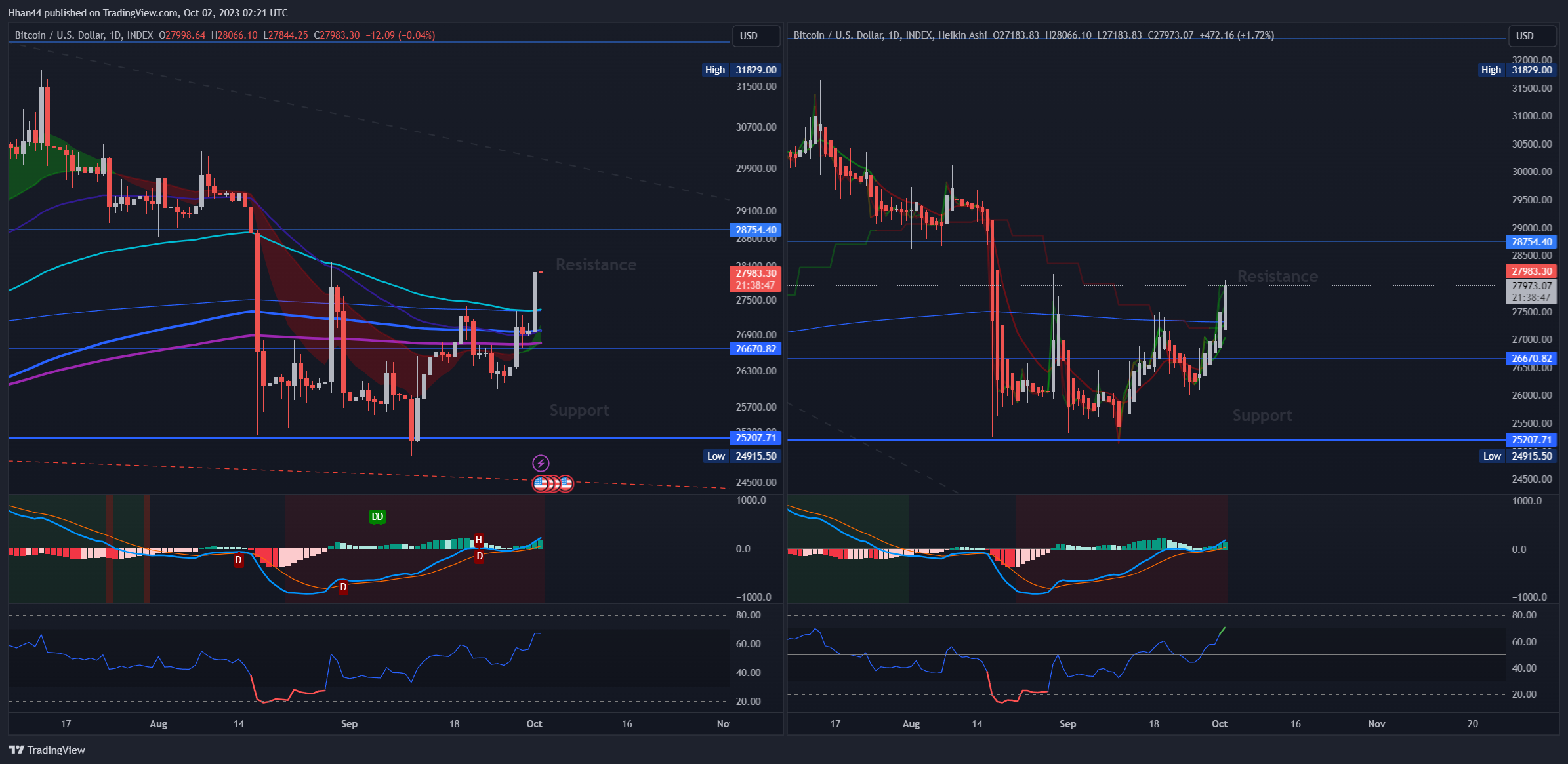Open the US flag economic events cluster
This screenshot has width=1568, height=764.
[x=552, y=484]
